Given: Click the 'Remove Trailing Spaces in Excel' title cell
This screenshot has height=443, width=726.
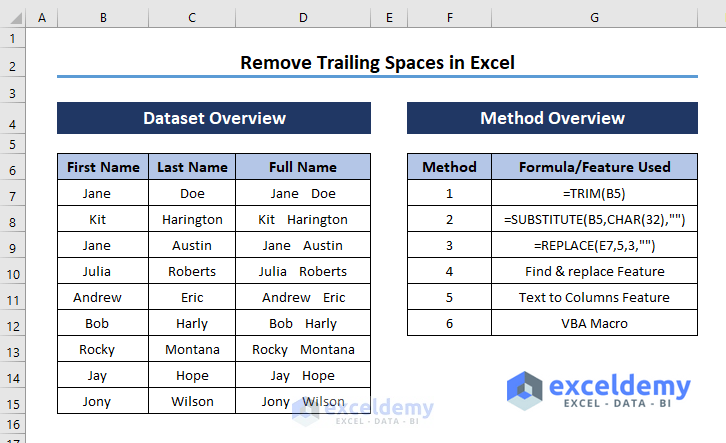Looking at the screenshot, I should (377, 63).
